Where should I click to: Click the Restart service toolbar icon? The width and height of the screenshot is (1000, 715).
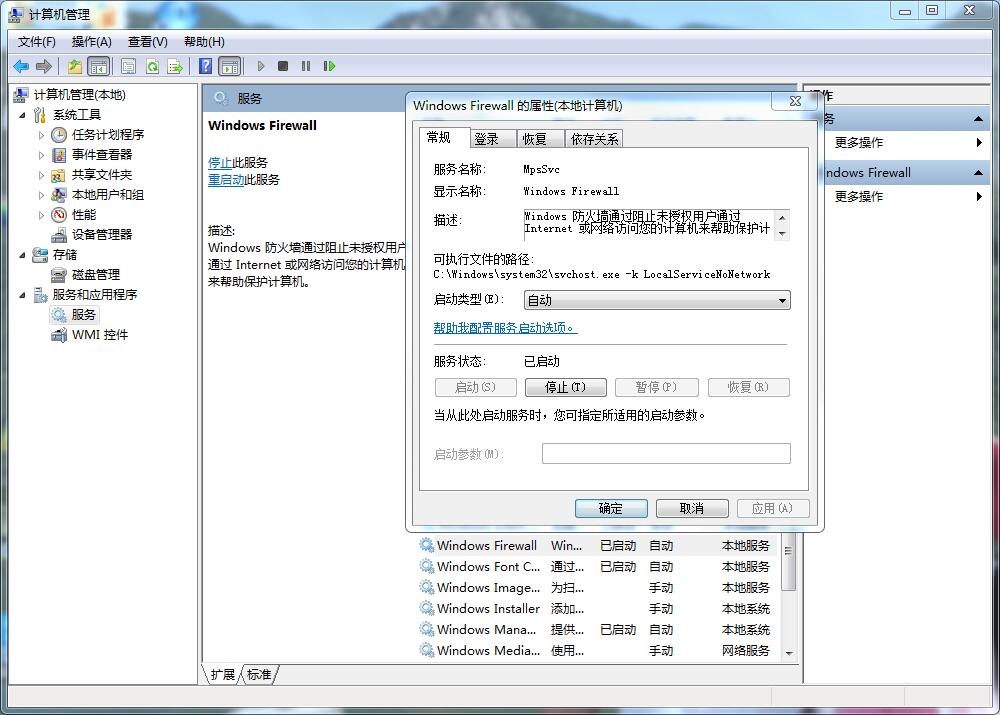click(x=329, y=67)
